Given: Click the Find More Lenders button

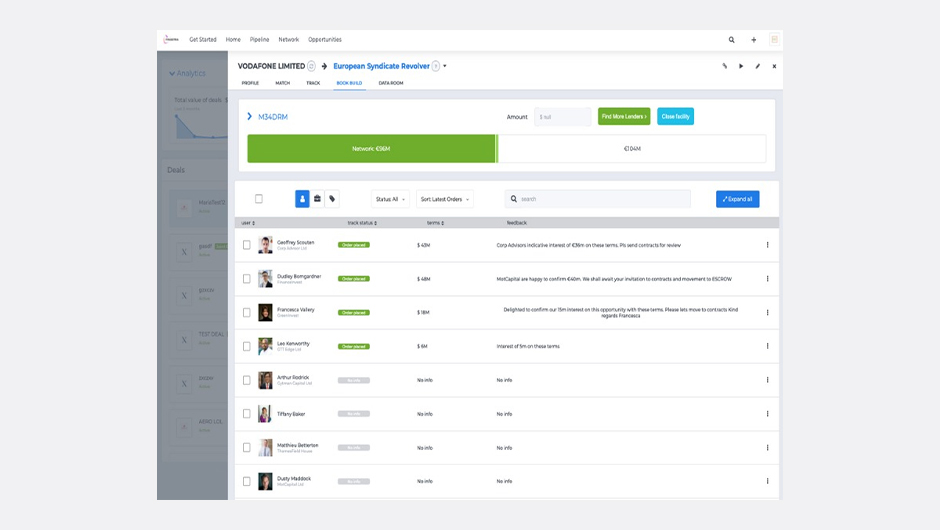Looking at the screenshot, I should tap(624, 116).
